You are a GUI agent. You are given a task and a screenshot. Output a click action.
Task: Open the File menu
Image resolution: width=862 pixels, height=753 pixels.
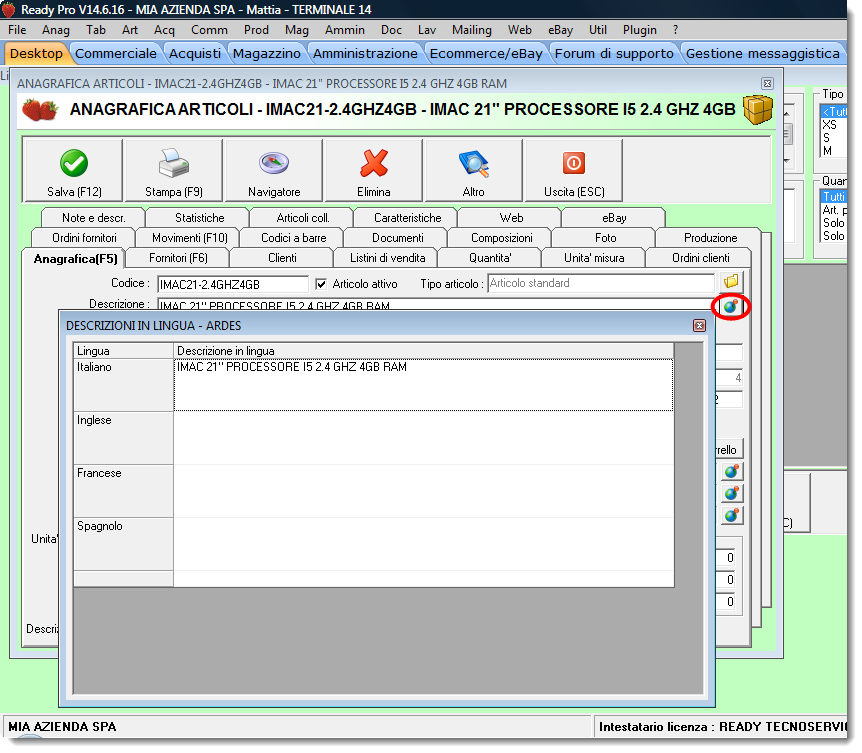(17, 30)
